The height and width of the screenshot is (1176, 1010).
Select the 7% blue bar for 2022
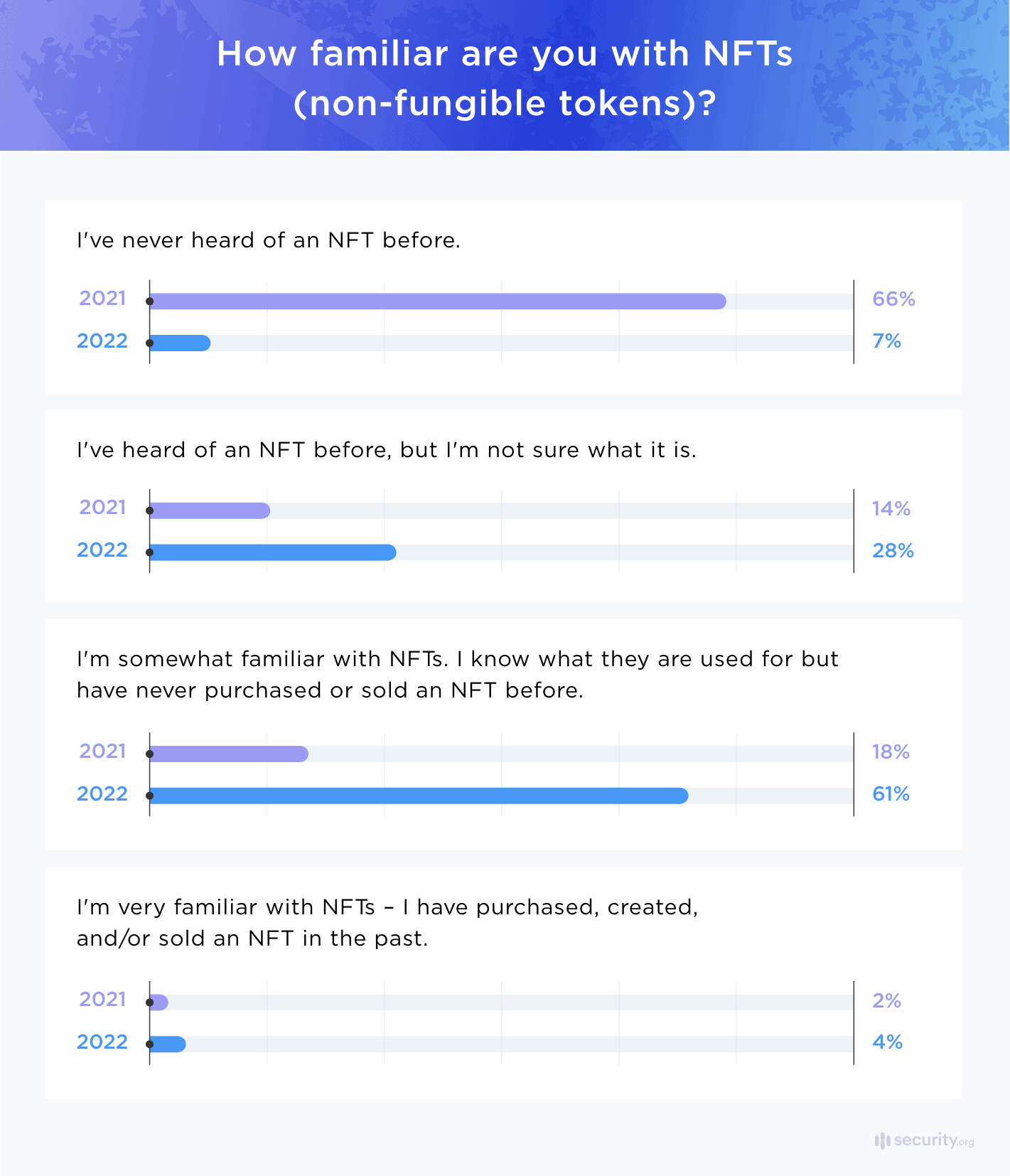pyautogui.click(x=181, y=343)
